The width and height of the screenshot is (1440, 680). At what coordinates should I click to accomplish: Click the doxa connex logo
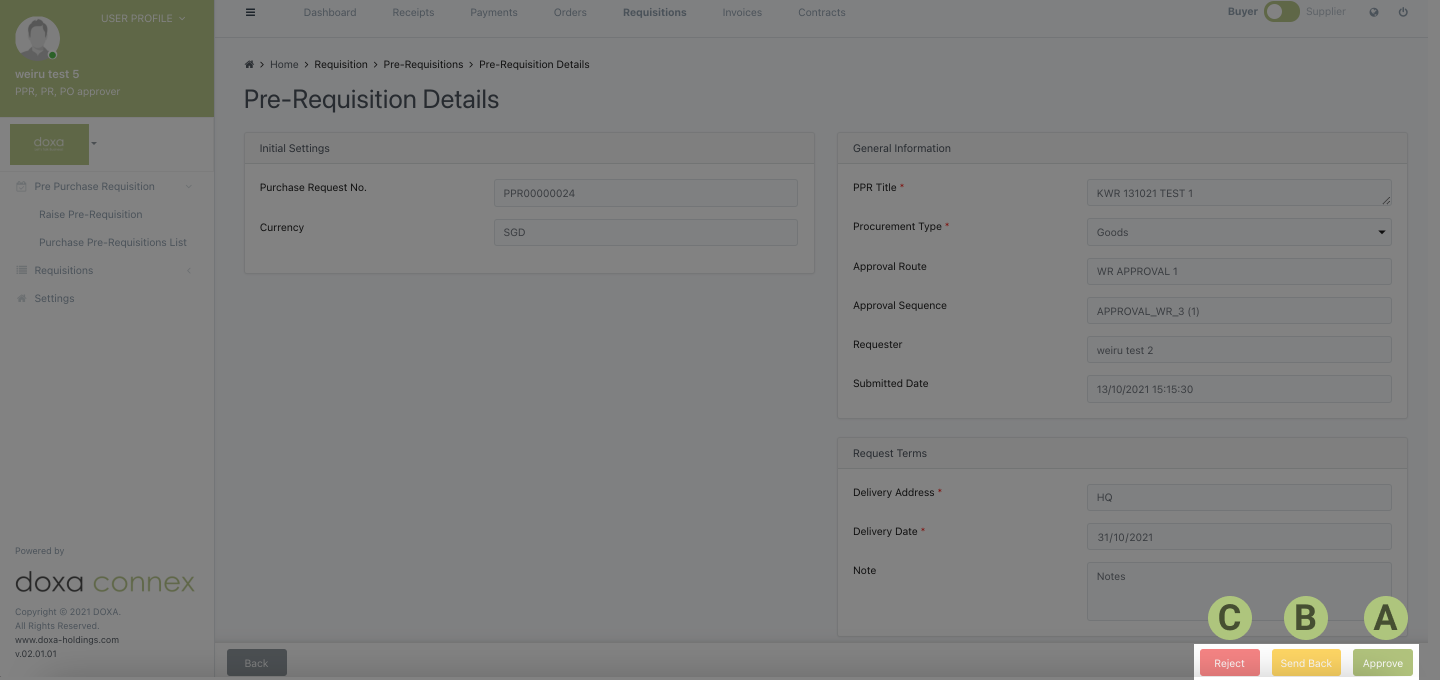[x=105, y=582]
